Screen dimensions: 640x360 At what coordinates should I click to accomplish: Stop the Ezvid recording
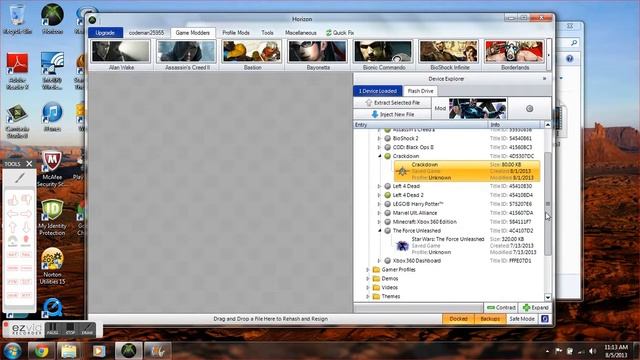(70, 329)
